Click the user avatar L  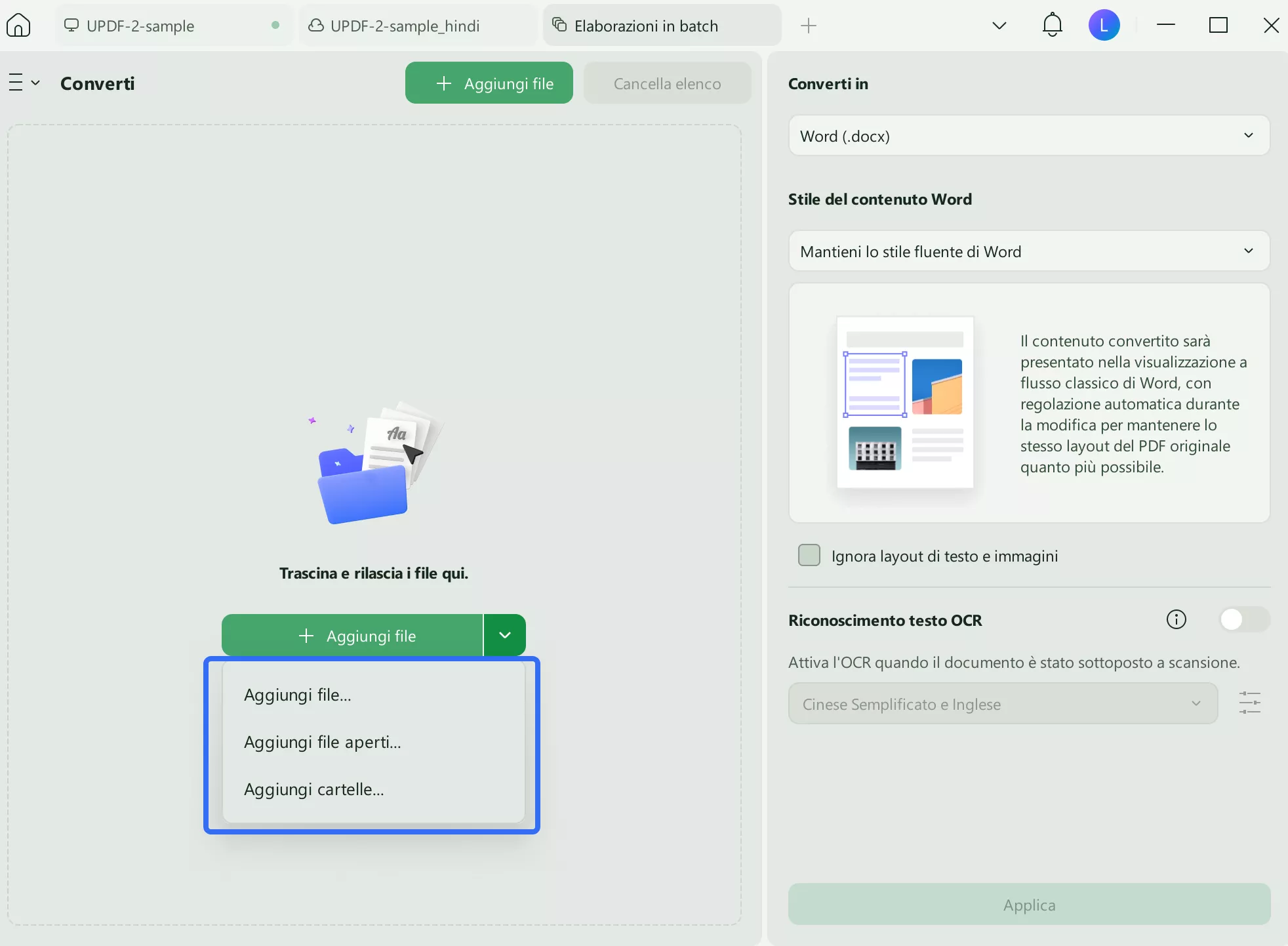point(1104,24)
